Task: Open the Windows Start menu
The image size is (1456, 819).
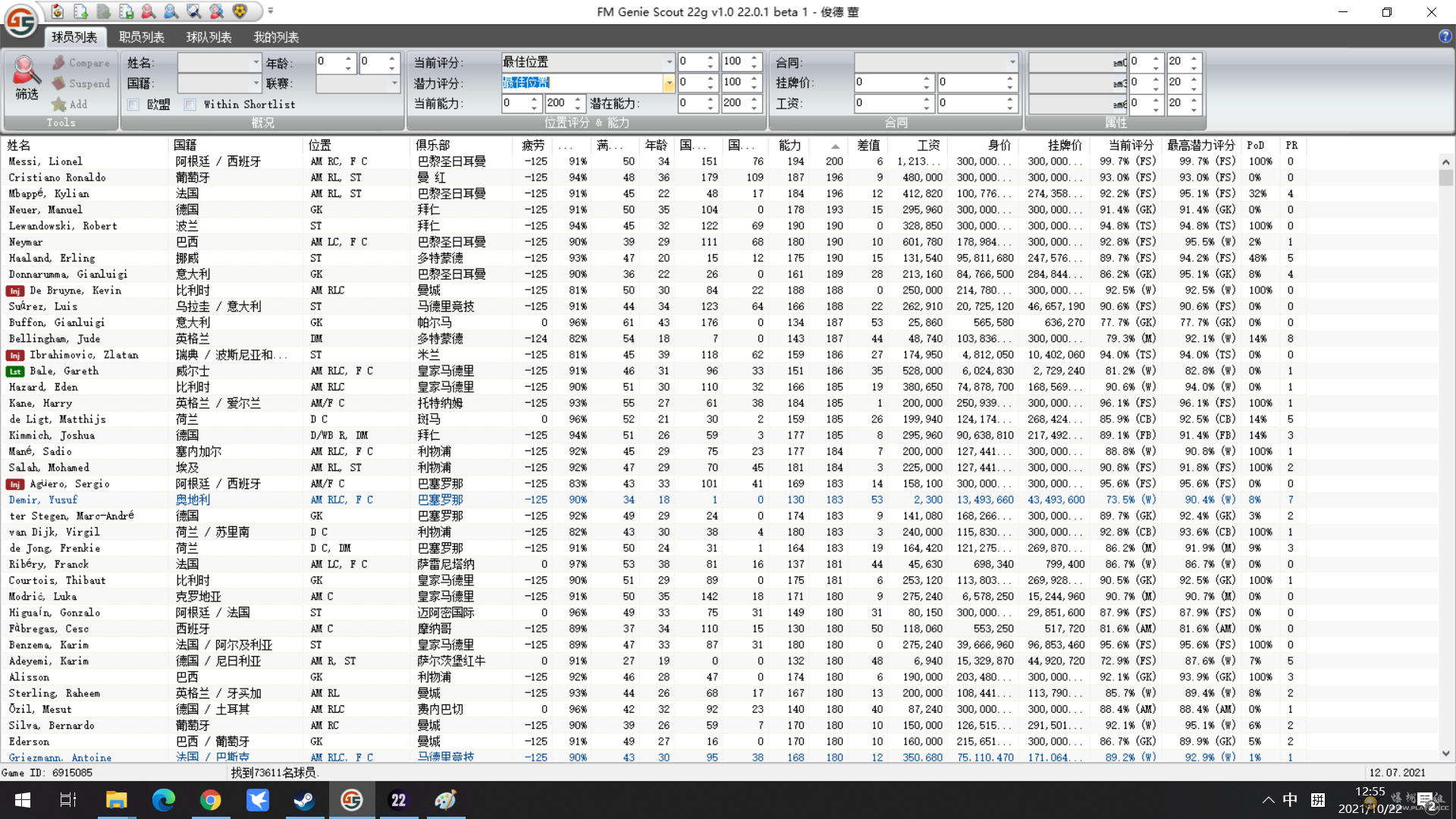Action: [23, 800]
